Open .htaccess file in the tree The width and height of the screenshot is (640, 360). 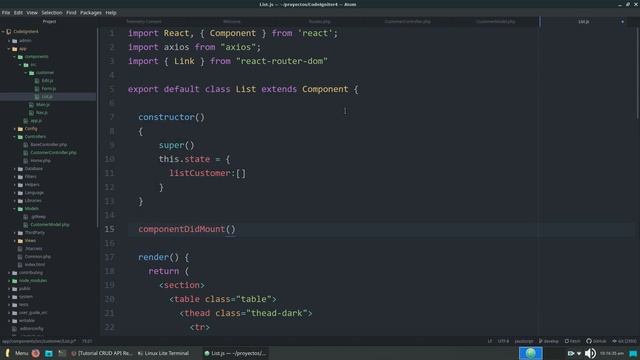pyautogui.click(x=33, y=249)
